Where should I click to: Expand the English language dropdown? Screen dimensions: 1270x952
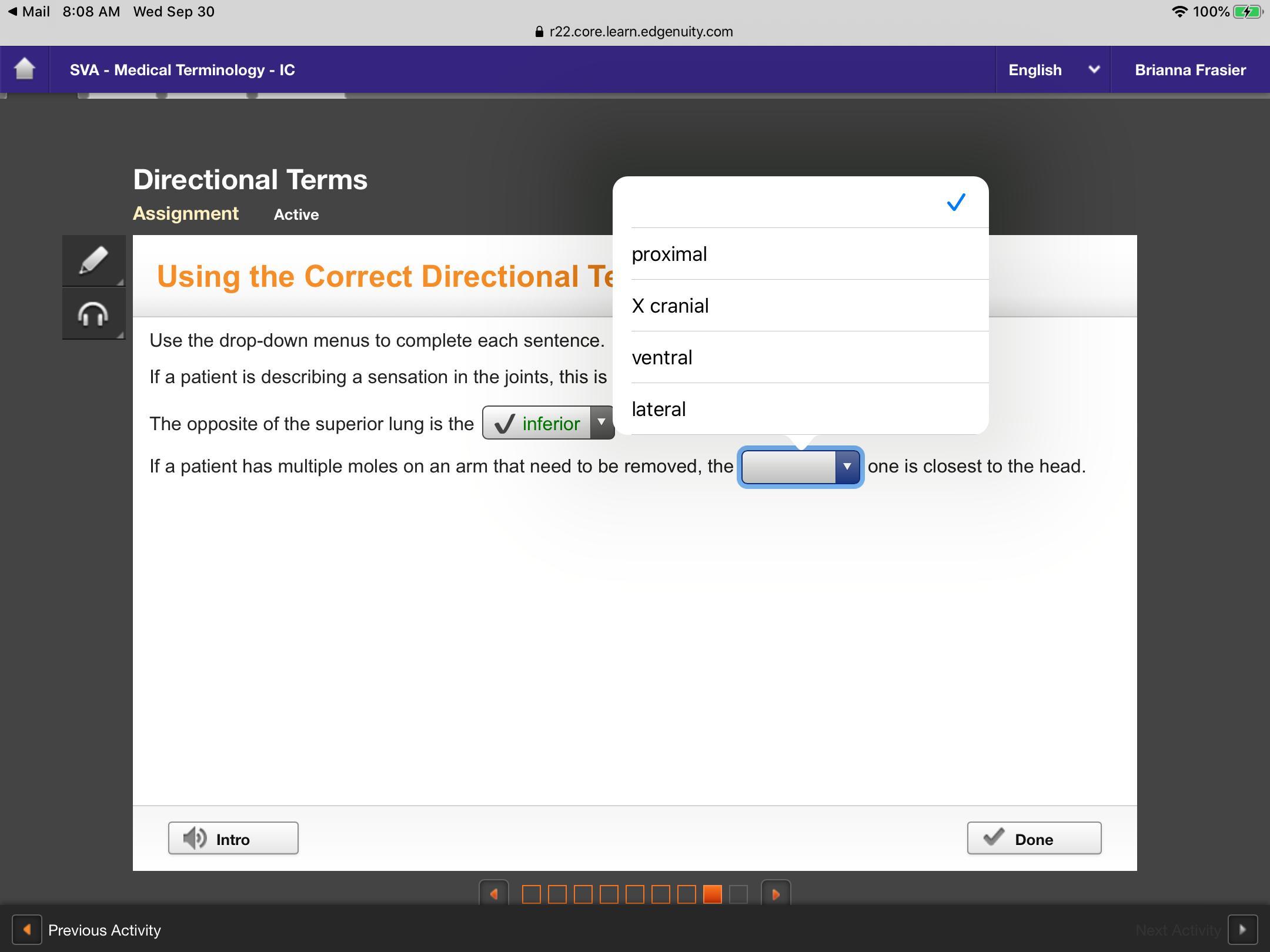[1052, 70]
